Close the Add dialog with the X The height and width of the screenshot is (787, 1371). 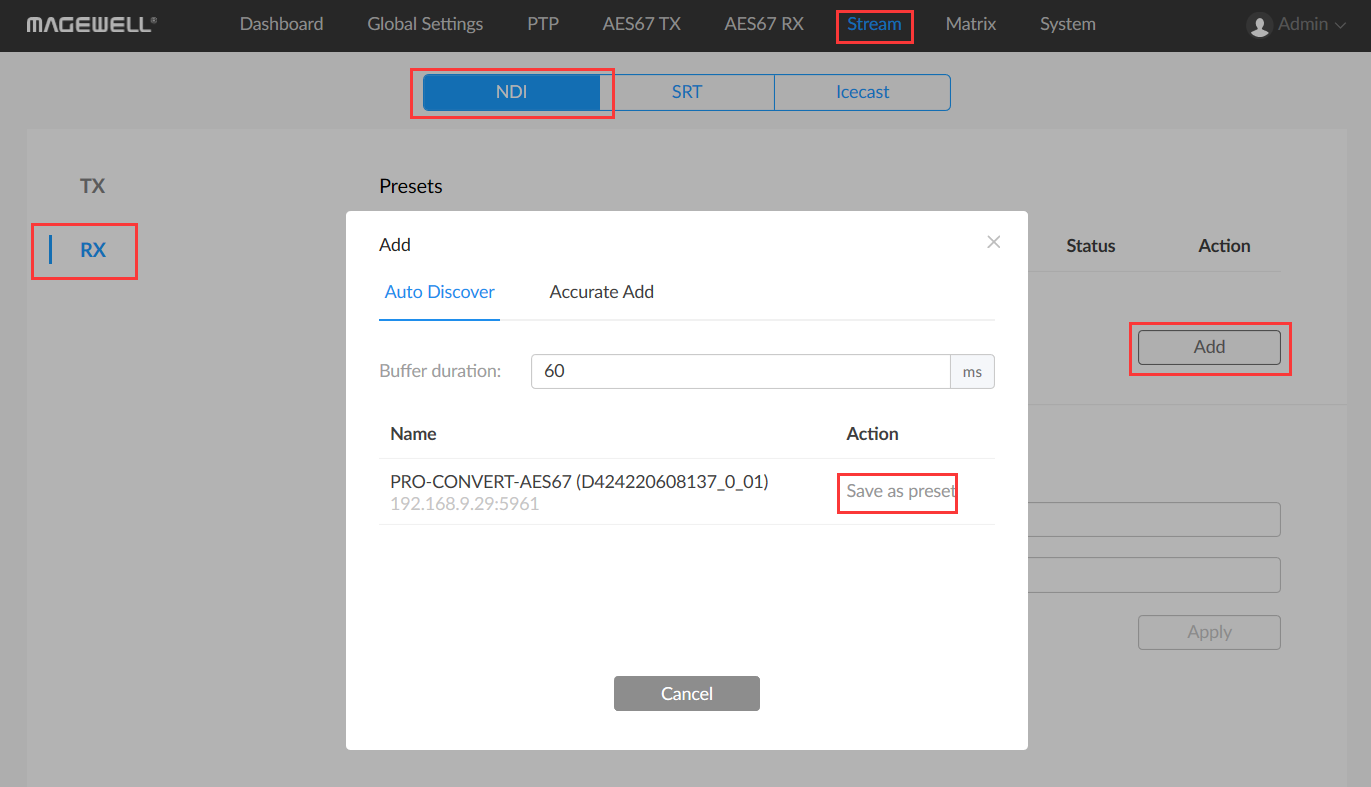pos(993,242)
